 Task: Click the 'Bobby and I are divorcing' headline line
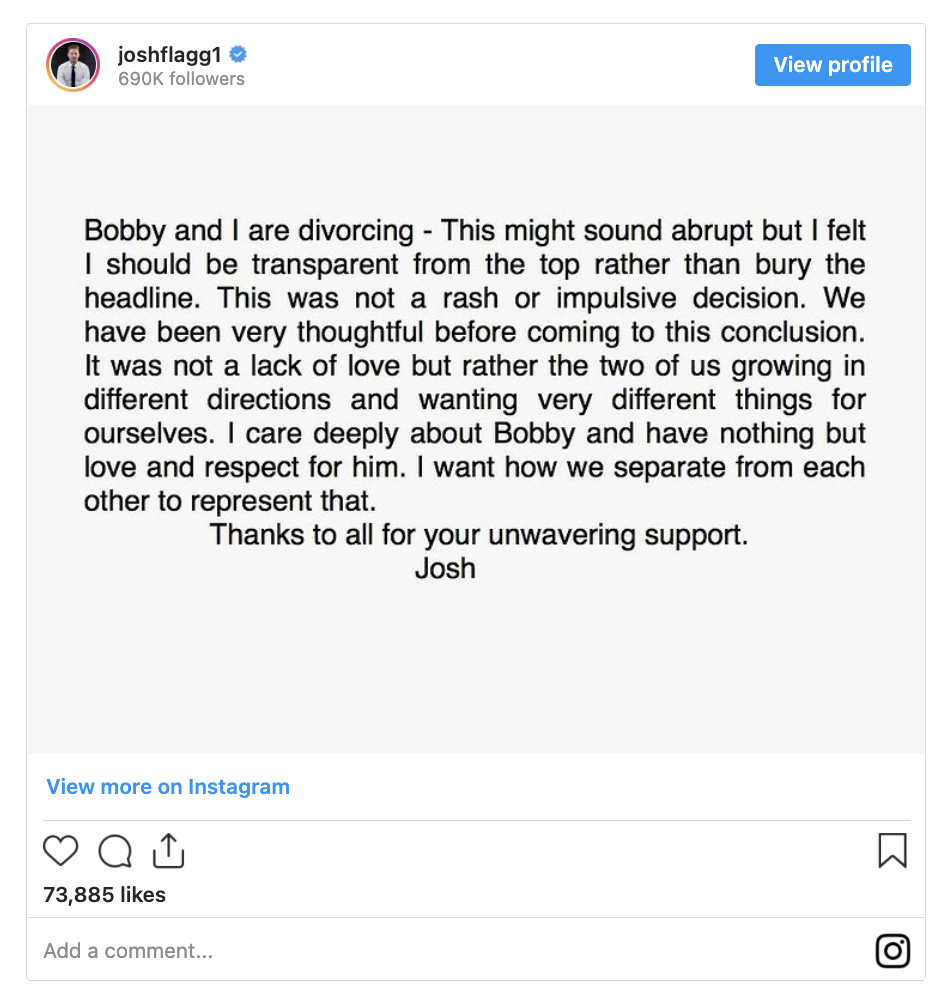coord(474,231)
